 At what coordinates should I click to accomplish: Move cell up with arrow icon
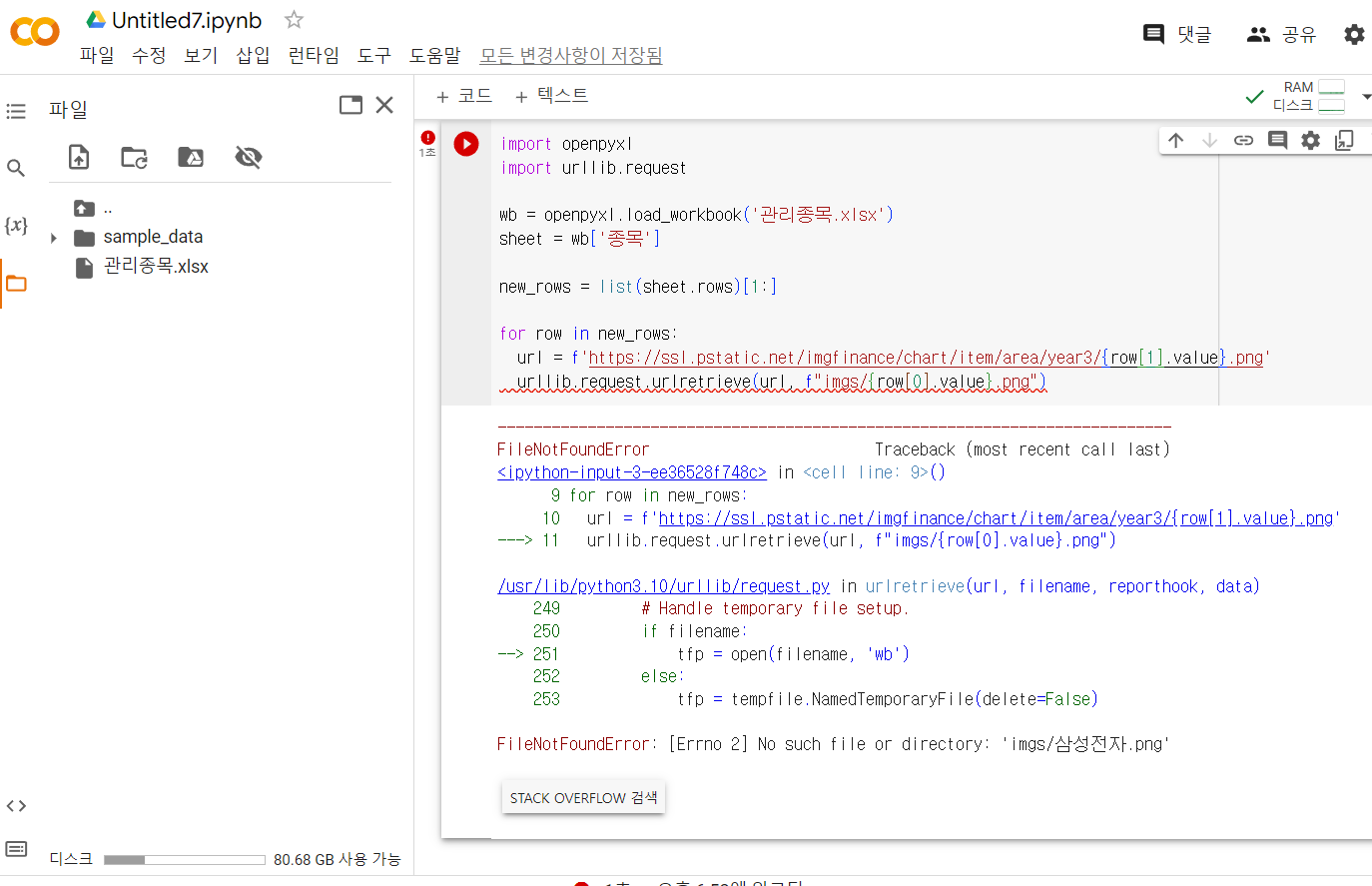(1175, 141)
